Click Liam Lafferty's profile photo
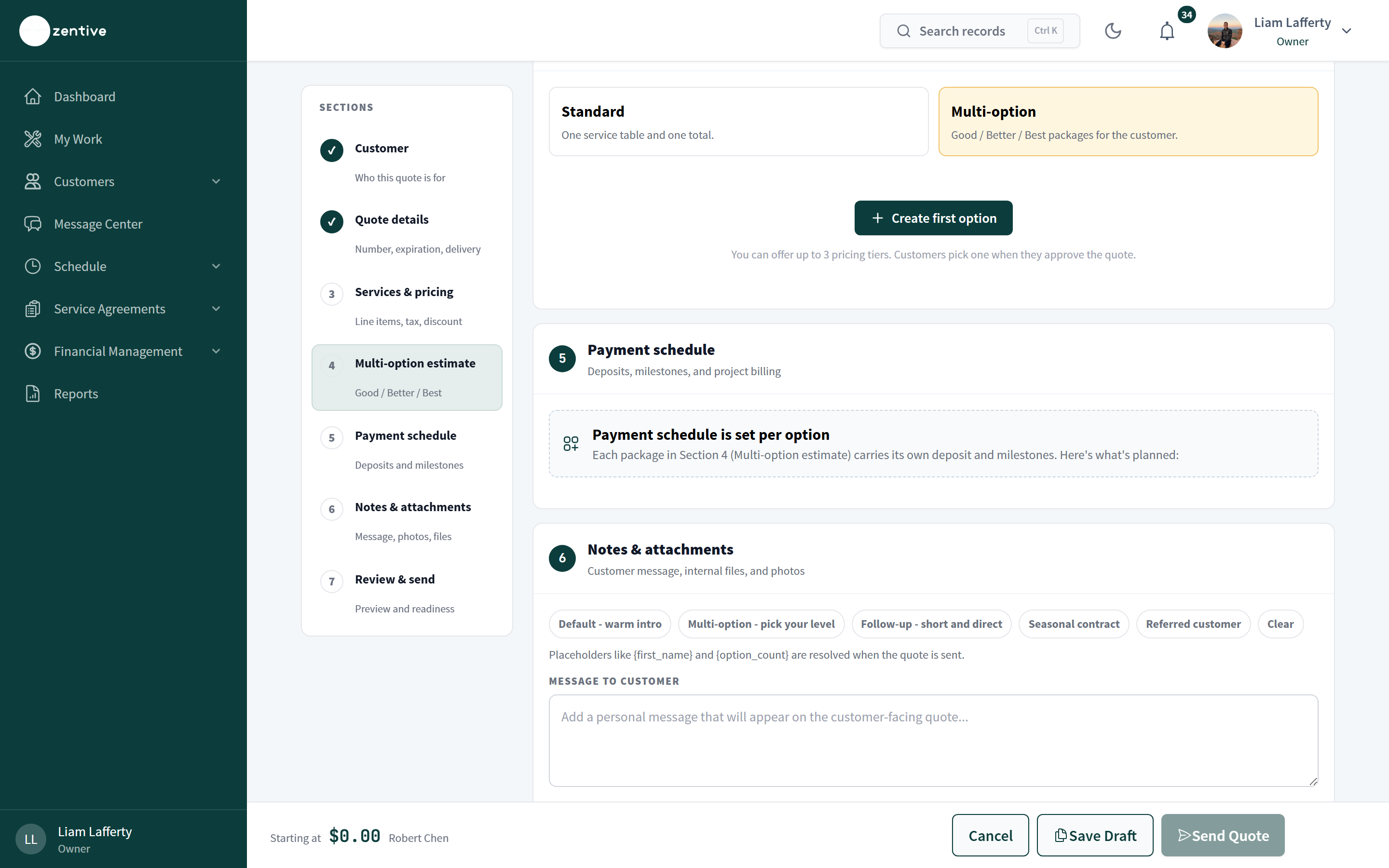 (1225, 31)
